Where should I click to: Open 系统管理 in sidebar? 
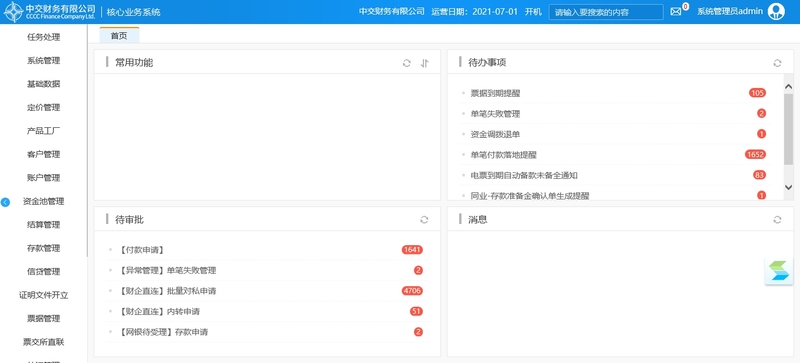43,61
